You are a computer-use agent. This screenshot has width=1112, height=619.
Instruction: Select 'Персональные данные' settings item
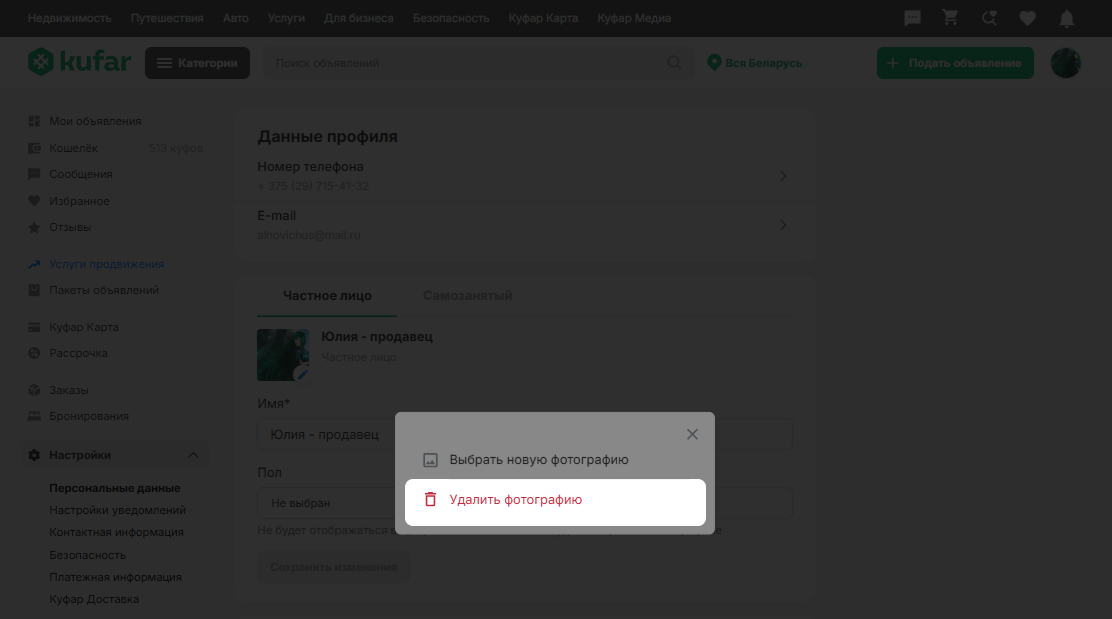[115, 488]
